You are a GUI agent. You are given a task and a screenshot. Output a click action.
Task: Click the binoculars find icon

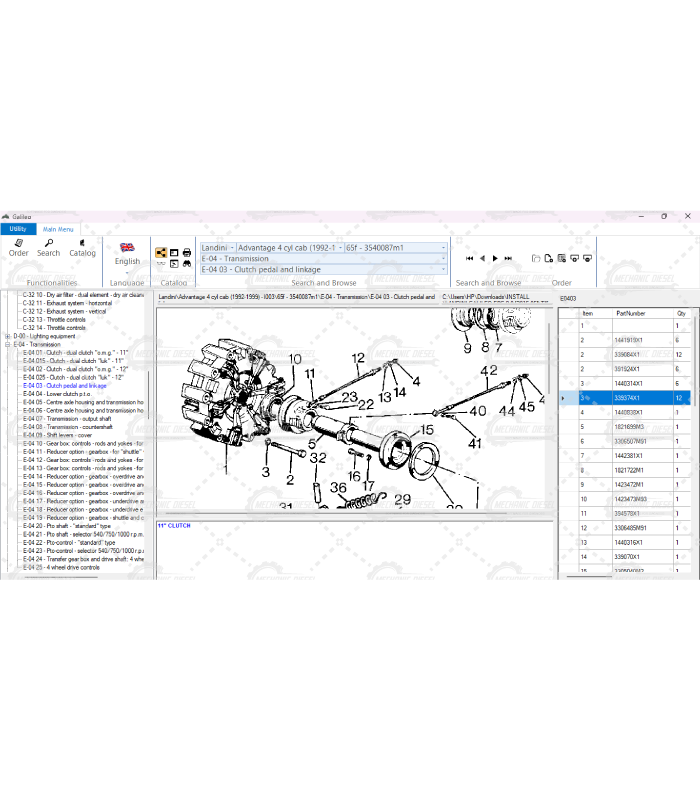tap(187, 264)
